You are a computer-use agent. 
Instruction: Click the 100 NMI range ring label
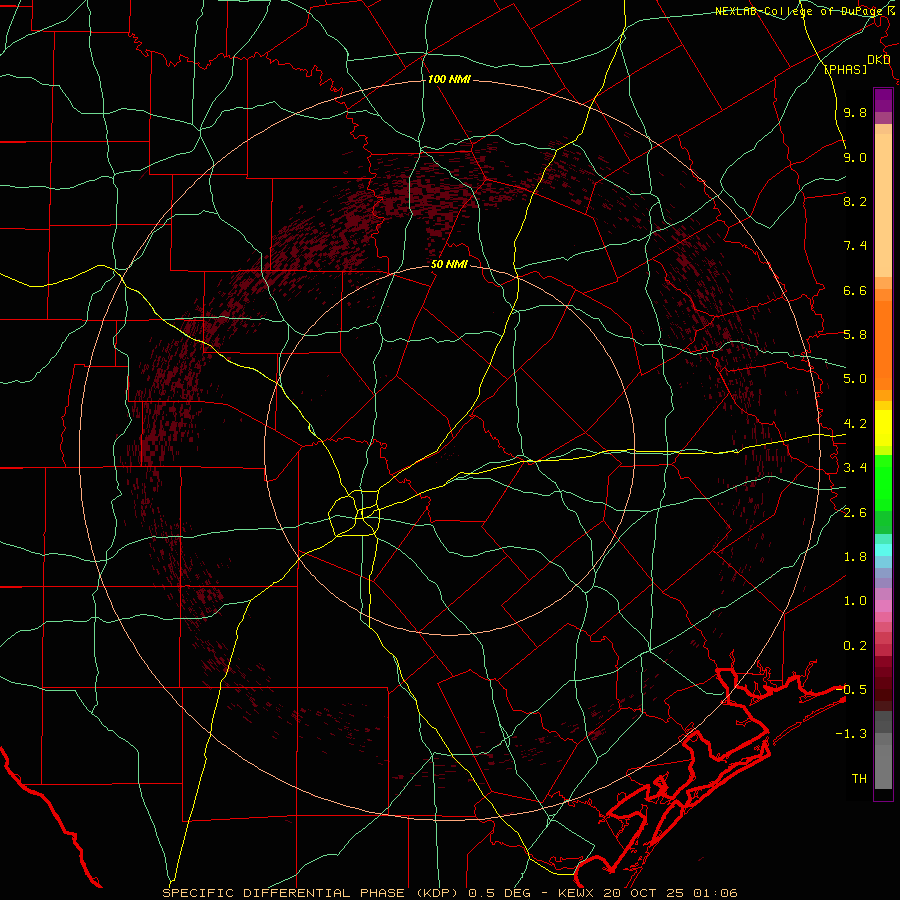pyautogui.click(x=449, y=79)
